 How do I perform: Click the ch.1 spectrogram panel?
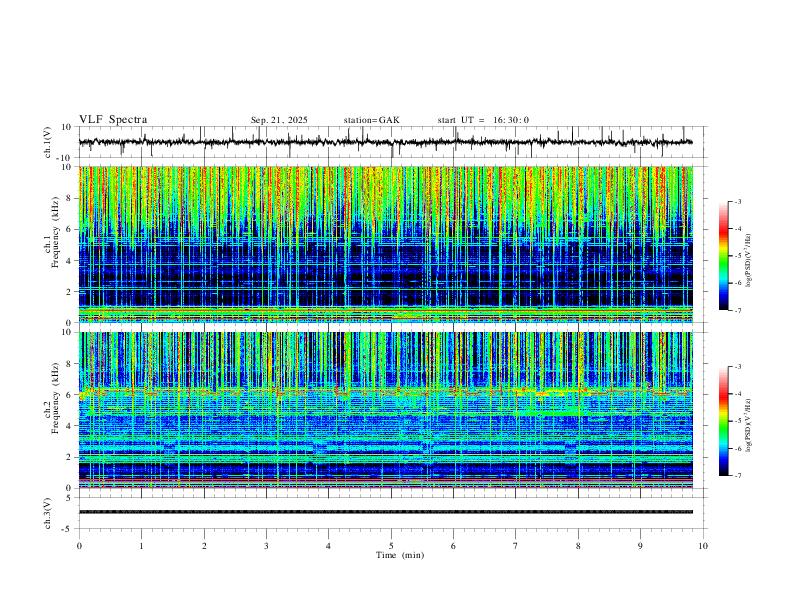386,244
